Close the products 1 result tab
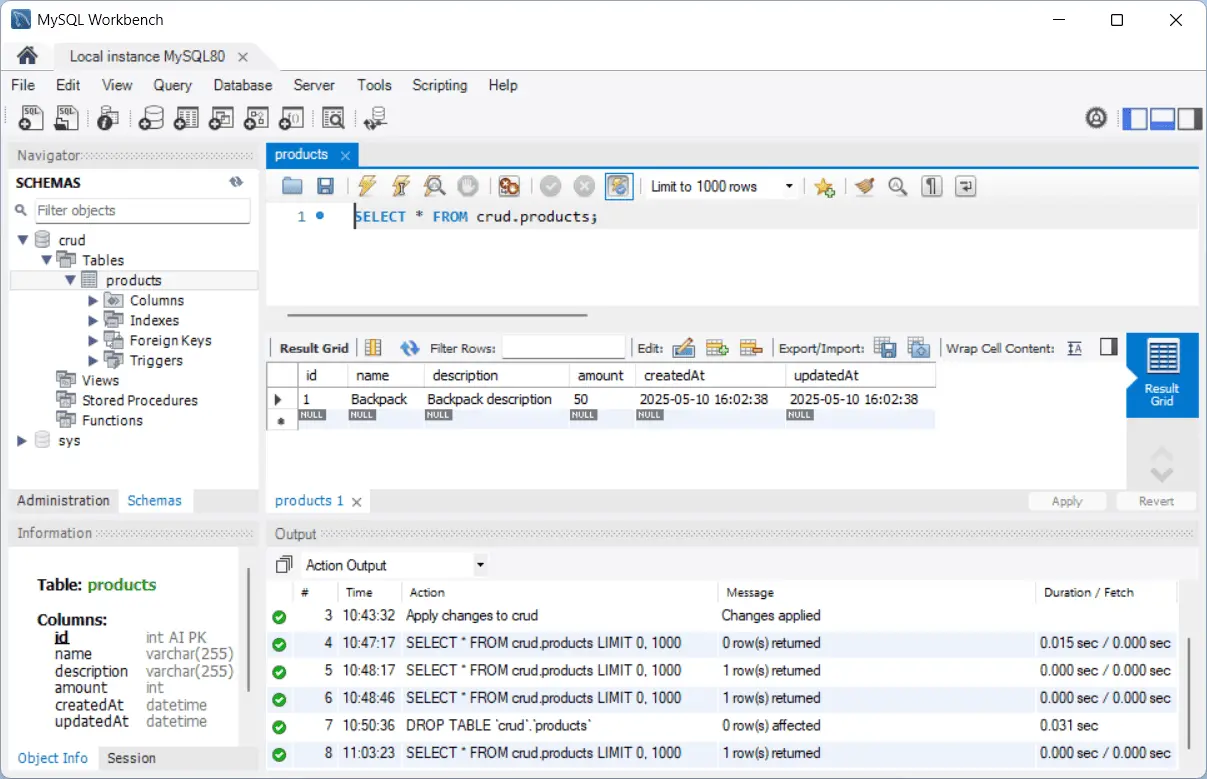This screenshot has width=1207, height=779. coord(357,501)
